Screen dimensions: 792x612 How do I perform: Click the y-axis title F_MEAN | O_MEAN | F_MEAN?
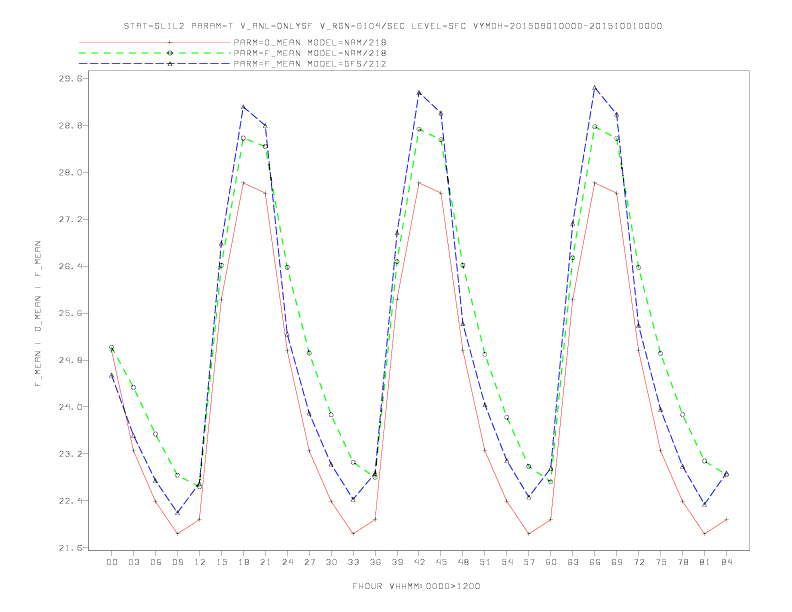tap(37, 314)
